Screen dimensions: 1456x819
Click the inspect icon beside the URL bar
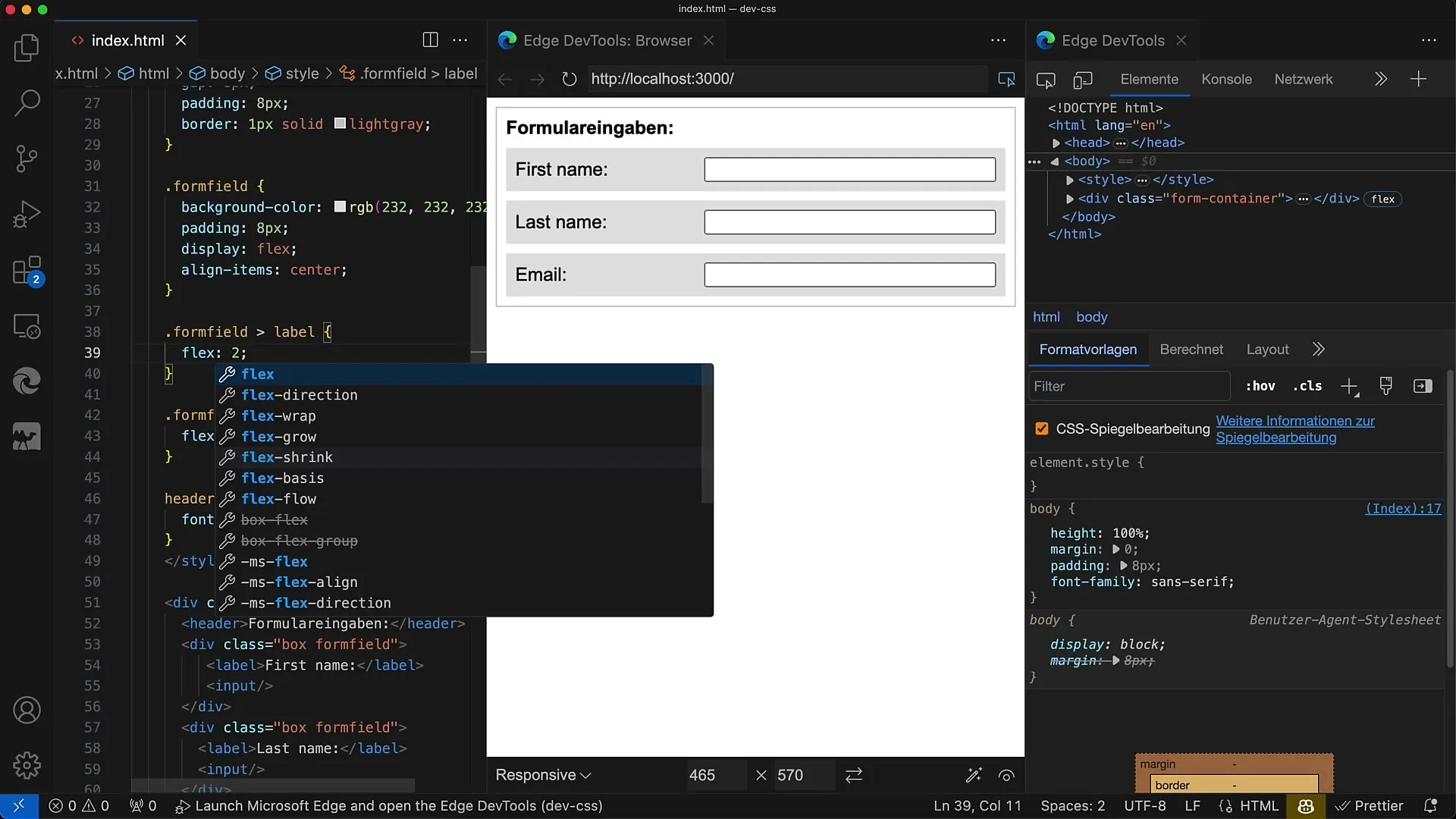pos(1006,79)
